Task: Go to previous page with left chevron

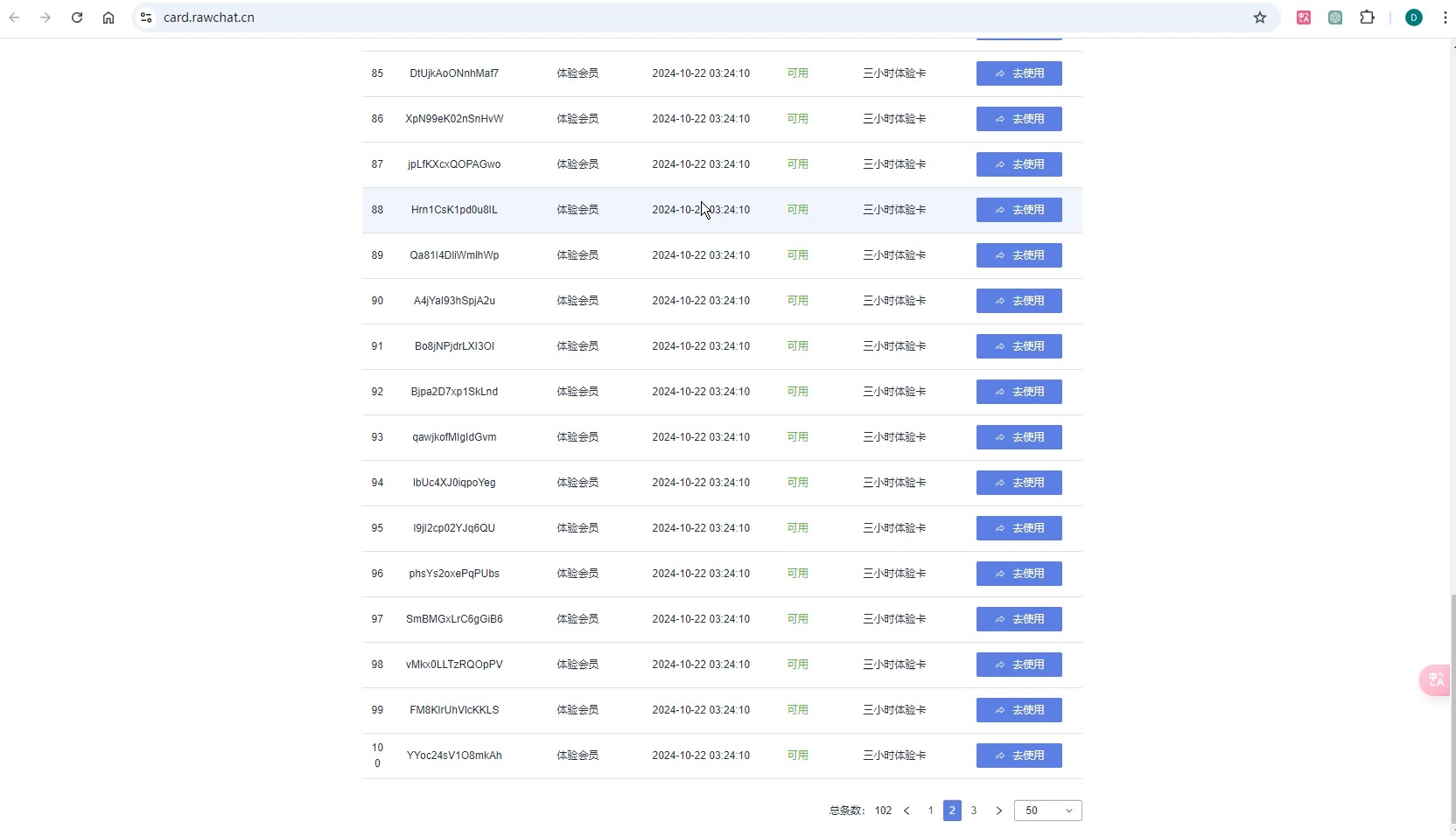Action: [906, 811]
